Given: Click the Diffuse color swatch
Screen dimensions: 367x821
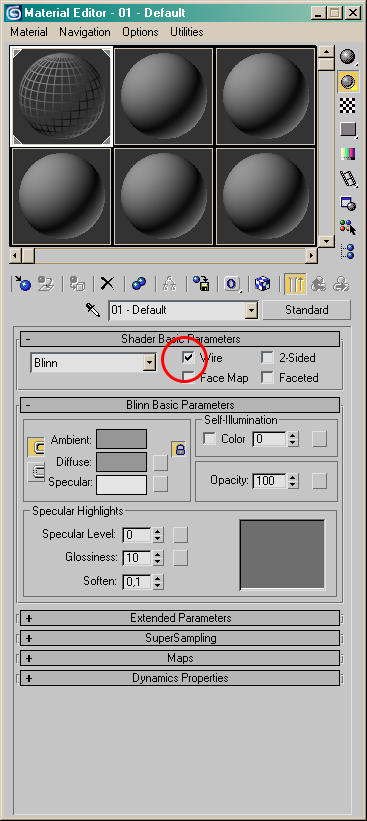Looking at the screenshot, I should [121, 462].
